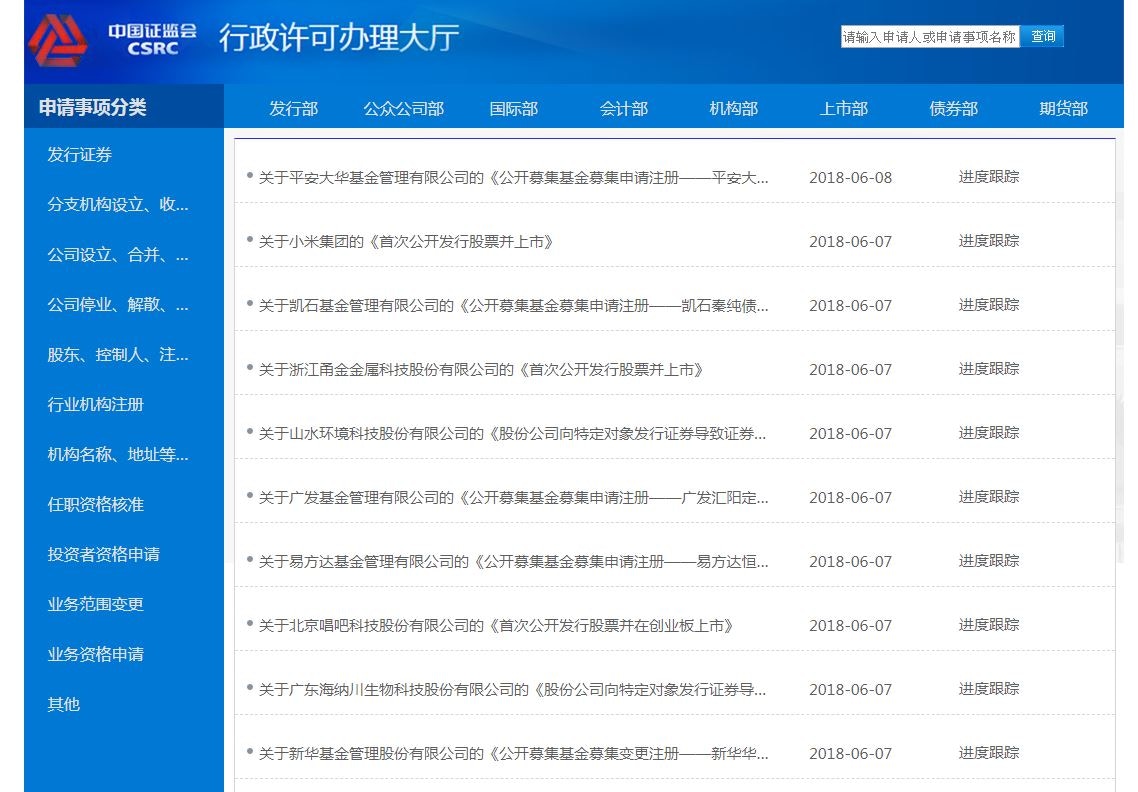Open the 发行证券 category in sidebar
The height and width of the screenshot is (792, 1138).
(72, 155)
